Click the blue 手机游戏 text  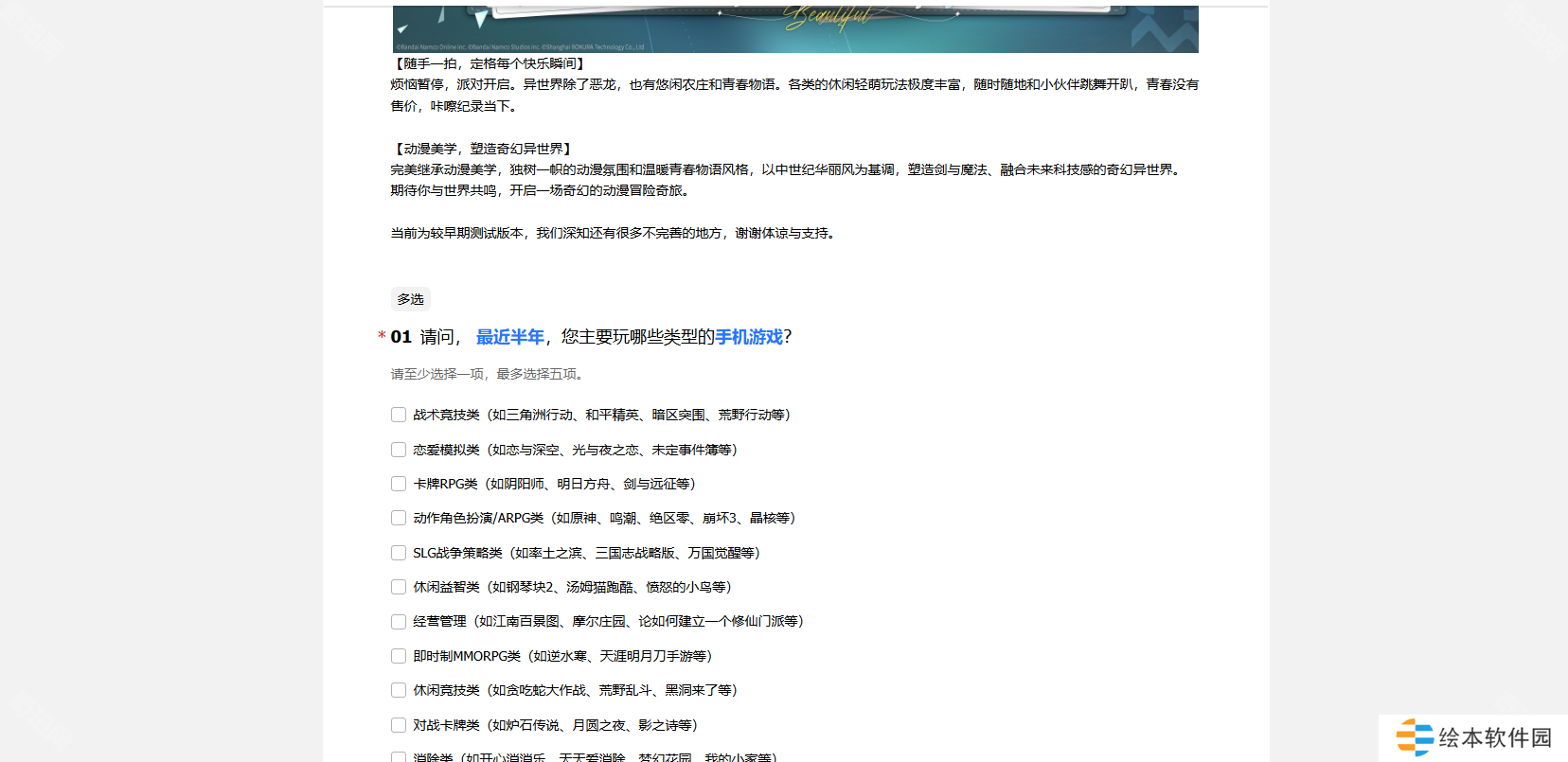coord(749,337)
